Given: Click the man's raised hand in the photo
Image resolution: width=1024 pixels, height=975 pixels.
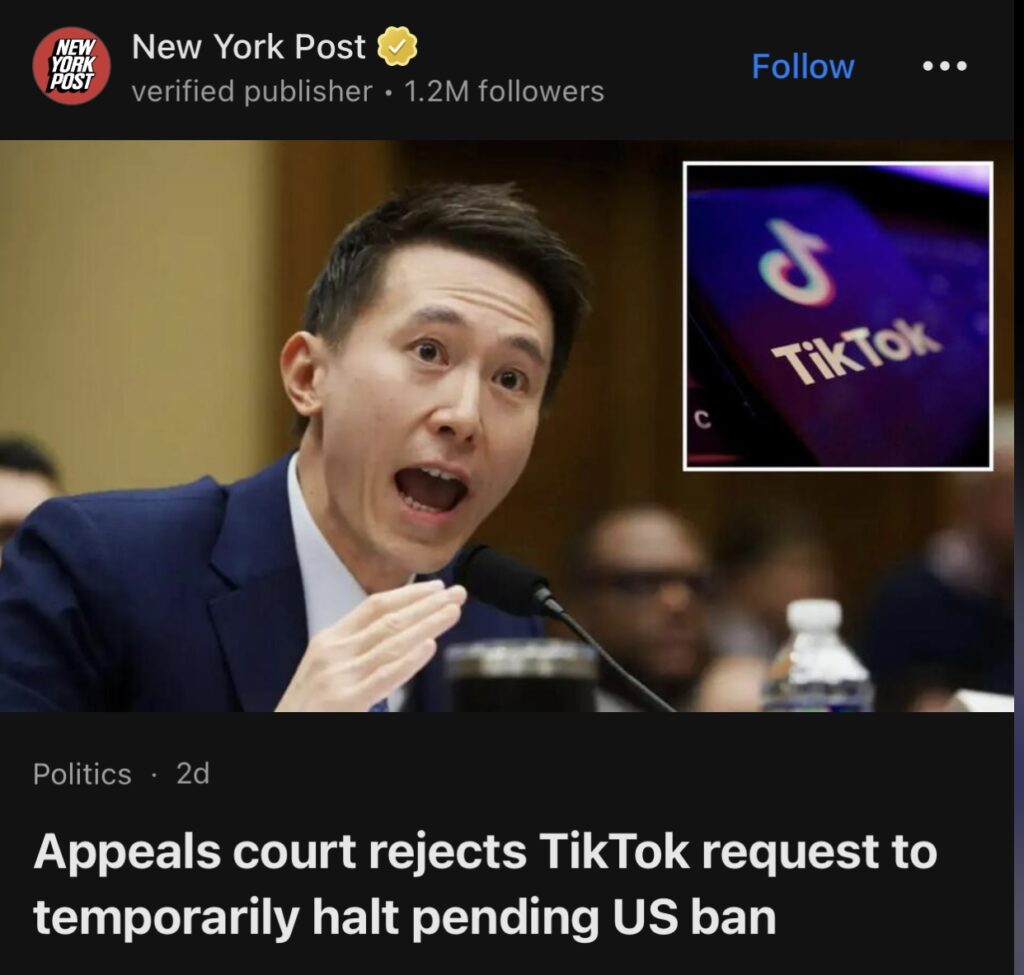Looking at the screenshot, I should (379, 643).
